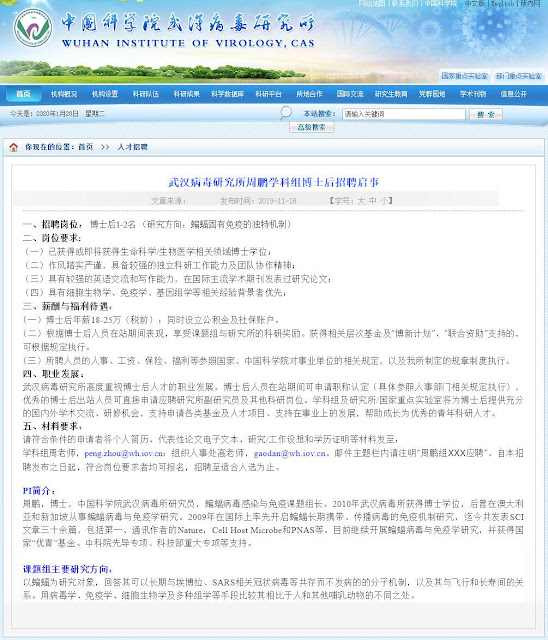Click the 搜索 search button
The height and width of the screenshot is (640, 548).
pos(486,114)
